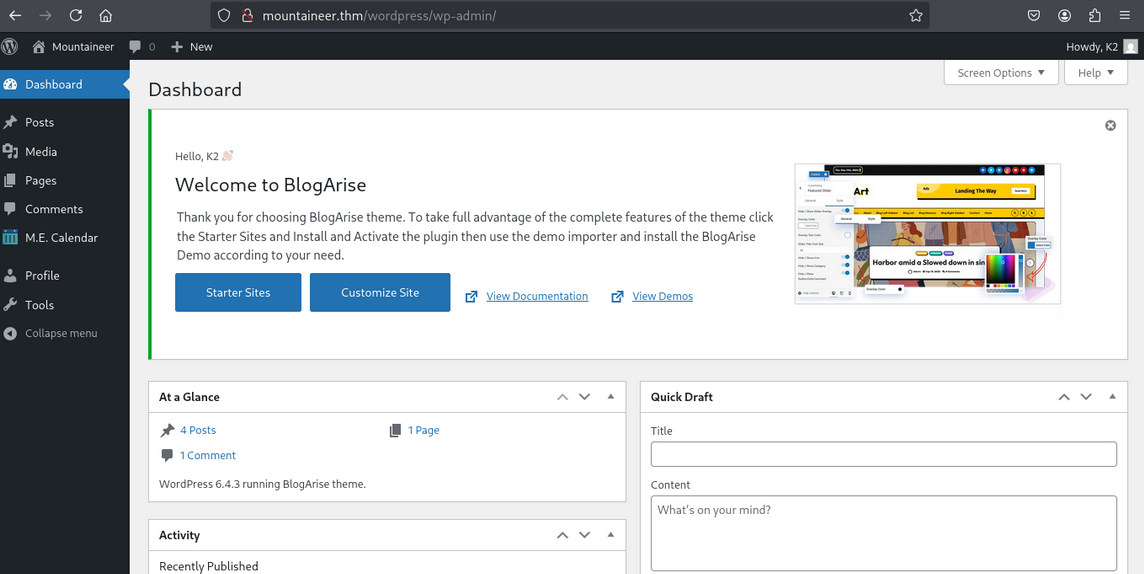
Task: Click the K2 user avatar
Action: pyautogui.click(x=1130, y=47)
